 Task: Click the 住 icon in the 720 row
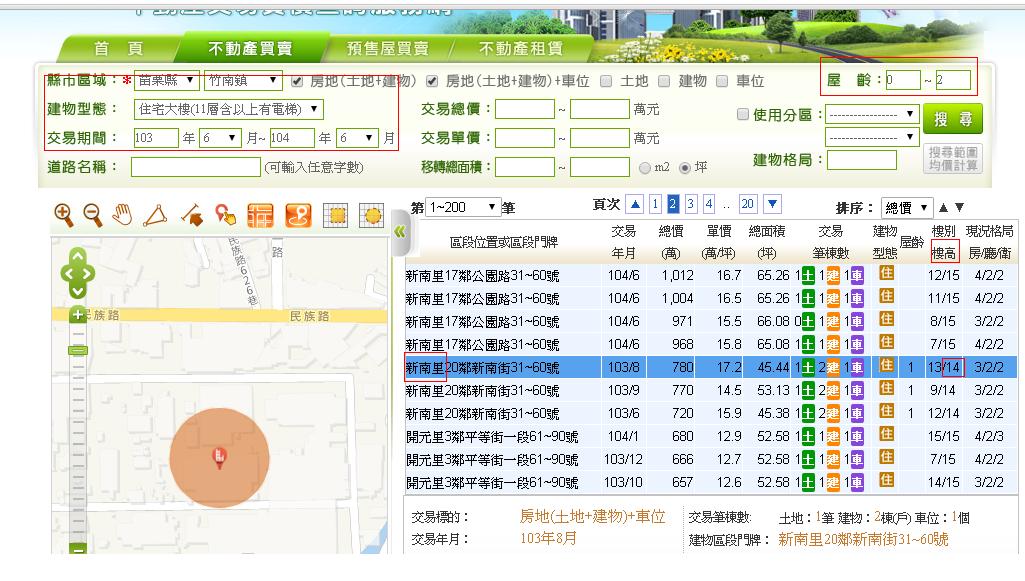(886, 412)
